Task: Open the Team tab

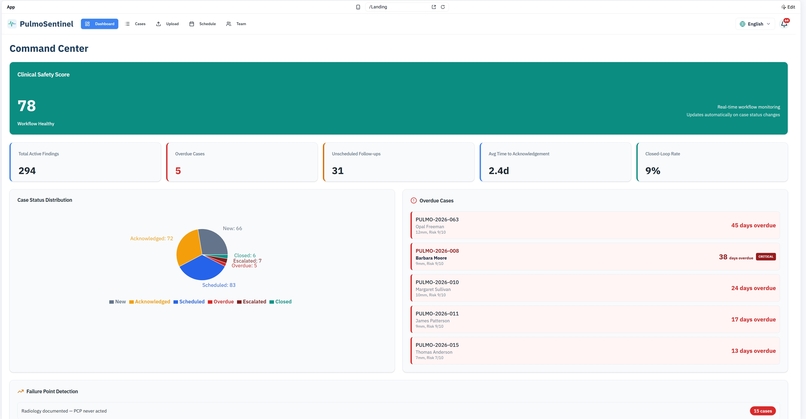Action: click(236, 24)
